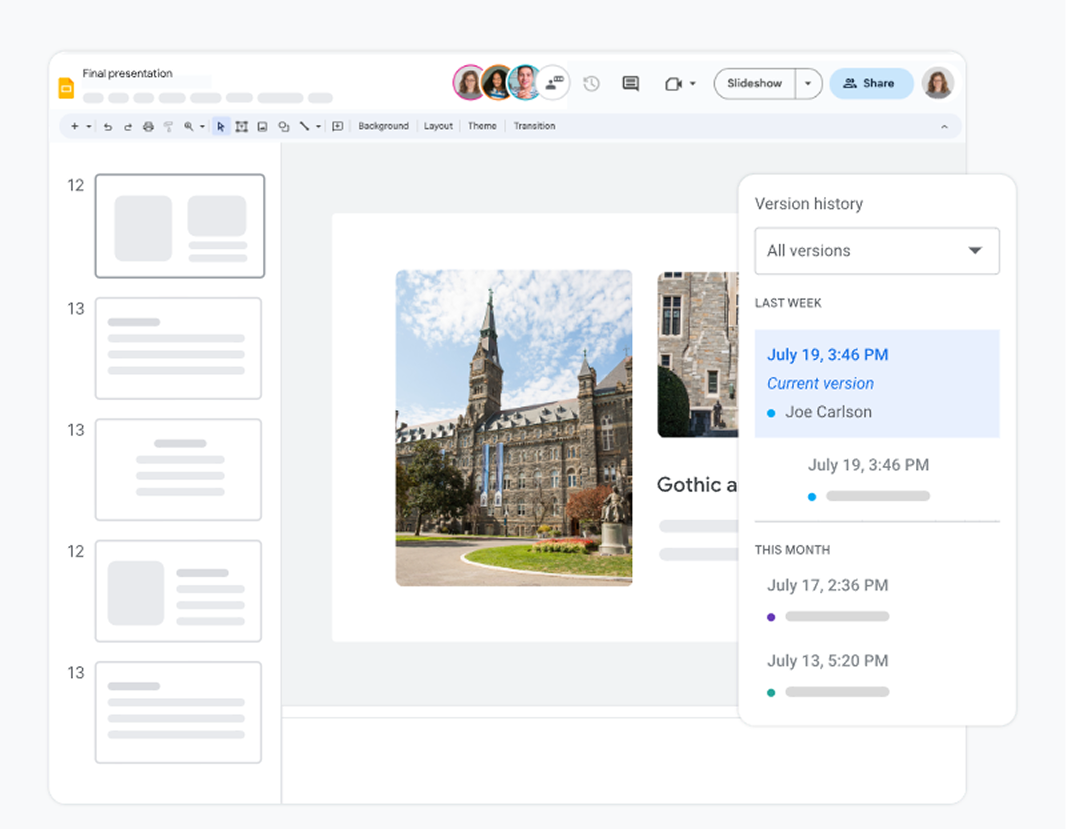This screenshot has height=829, width=1066.
Task: Click the Google Slides logo
Action: (x=66, y=88)
